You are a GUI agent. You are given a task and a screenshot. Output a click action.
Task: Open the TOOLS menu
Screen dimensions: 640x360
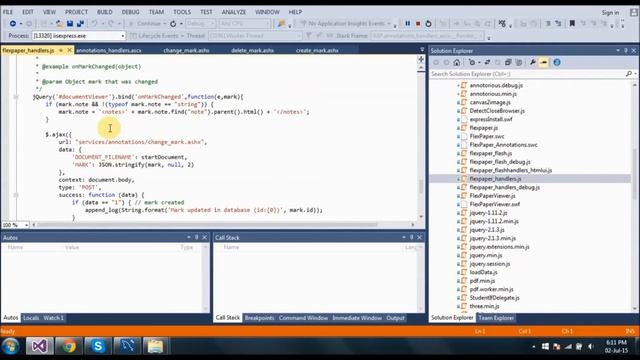(182, 12)
